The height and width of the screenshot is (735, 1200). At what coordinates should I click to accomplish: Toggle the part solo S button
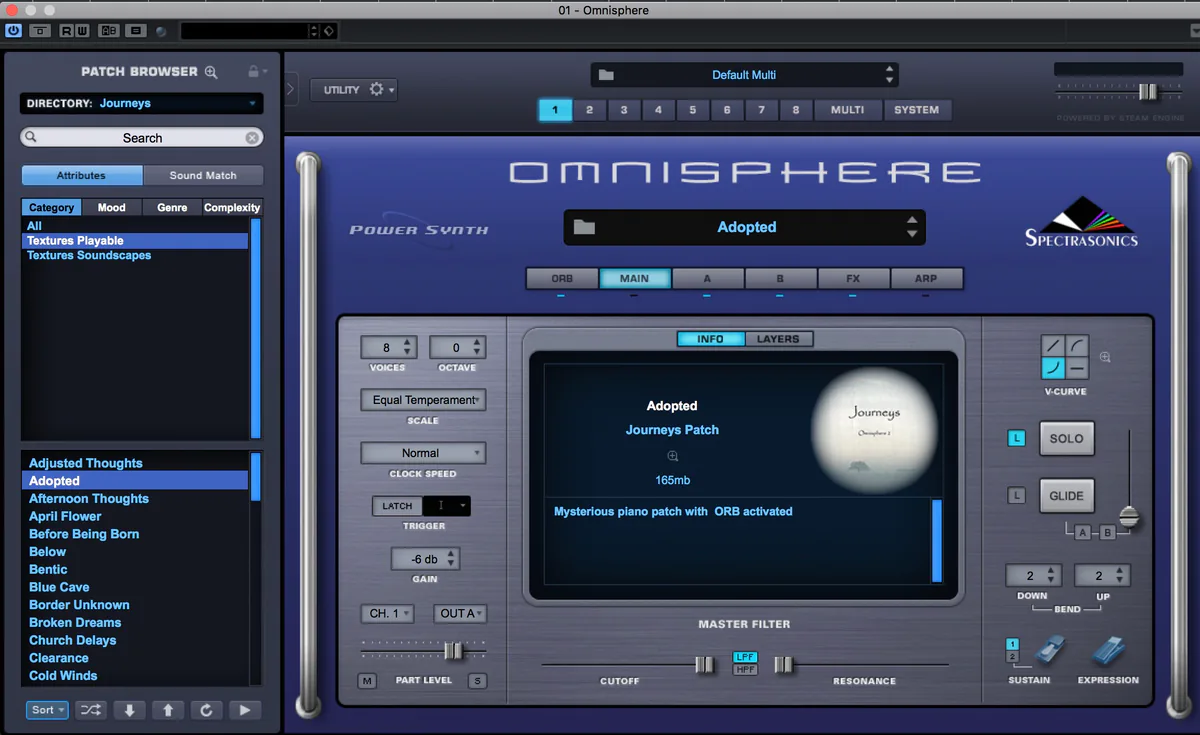coord(477,681)
